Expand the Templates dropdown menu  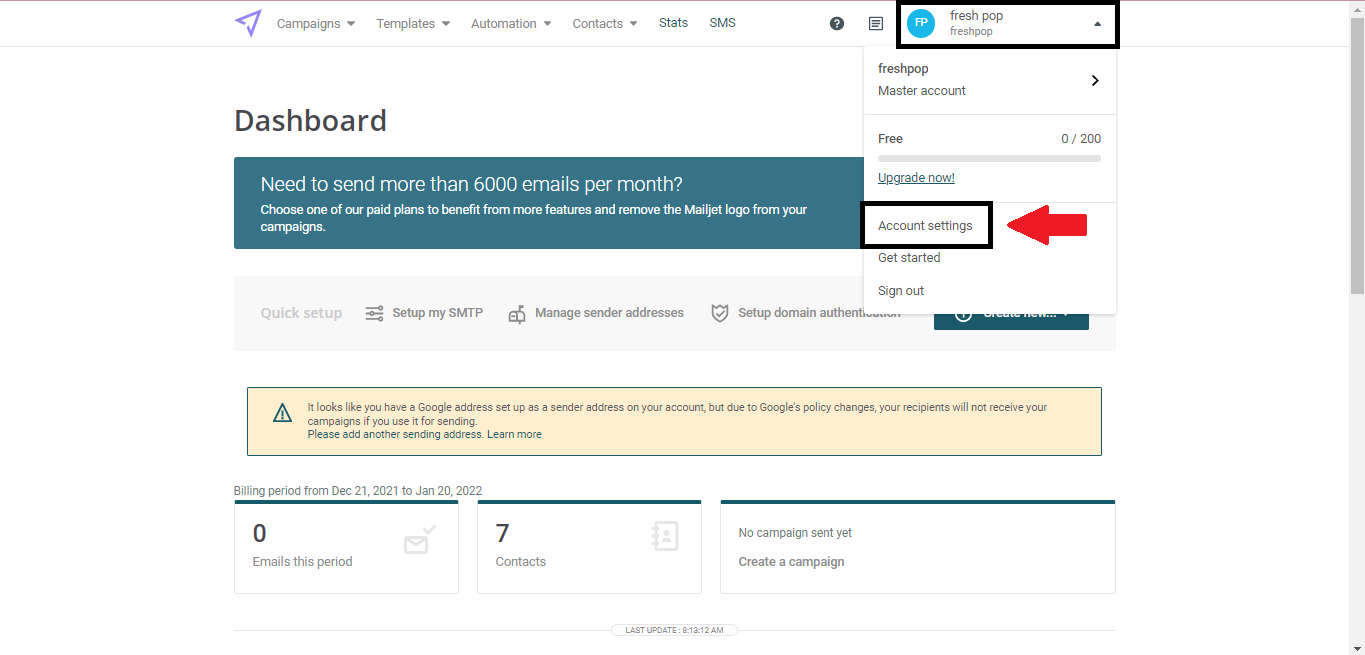413,23
